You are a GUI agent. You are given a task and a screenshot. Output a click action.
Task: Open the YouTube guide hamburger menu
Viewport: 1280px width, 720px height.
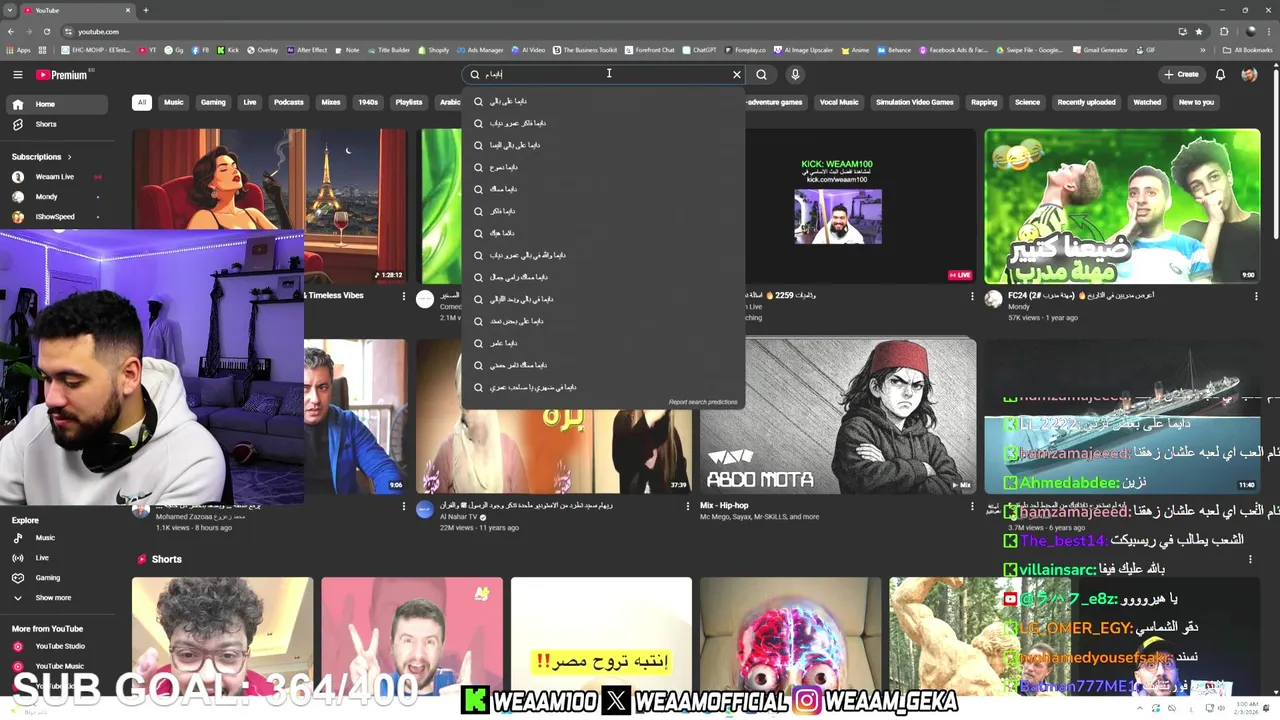point(18,75)
